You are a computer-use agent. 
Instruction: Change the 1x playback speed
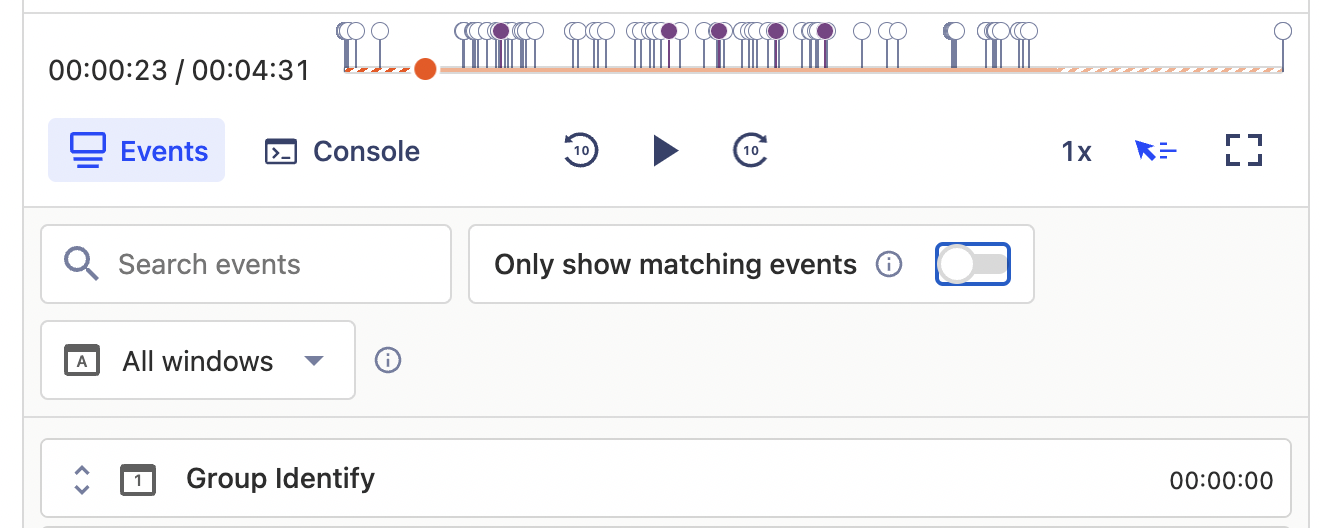point(1076,152)
